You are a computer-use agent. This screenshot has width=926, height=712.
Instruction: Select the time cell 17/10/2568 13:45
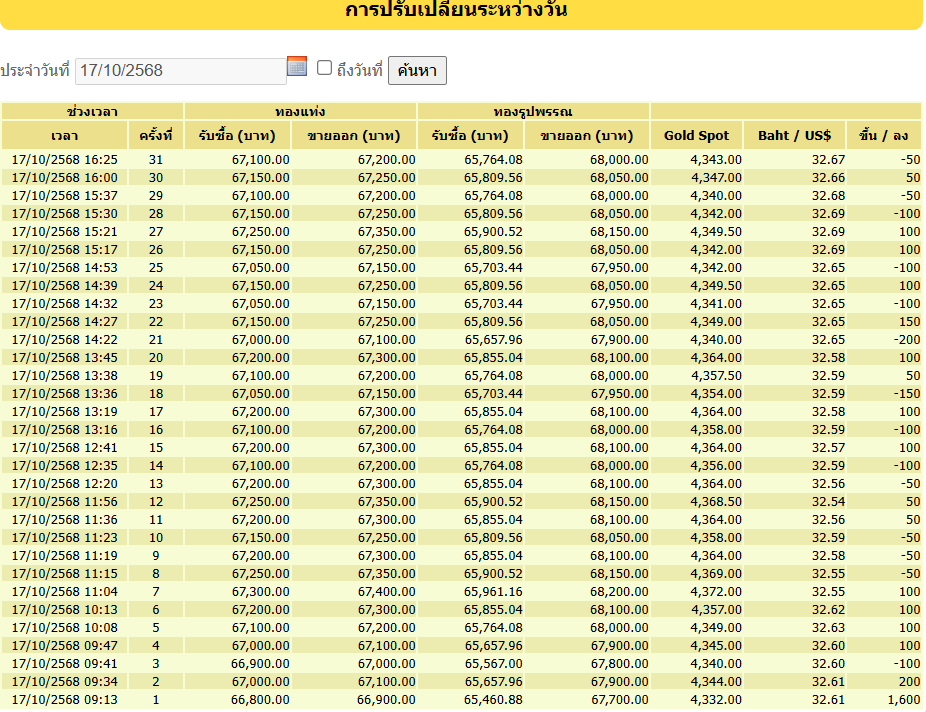(x=64, y=358)
